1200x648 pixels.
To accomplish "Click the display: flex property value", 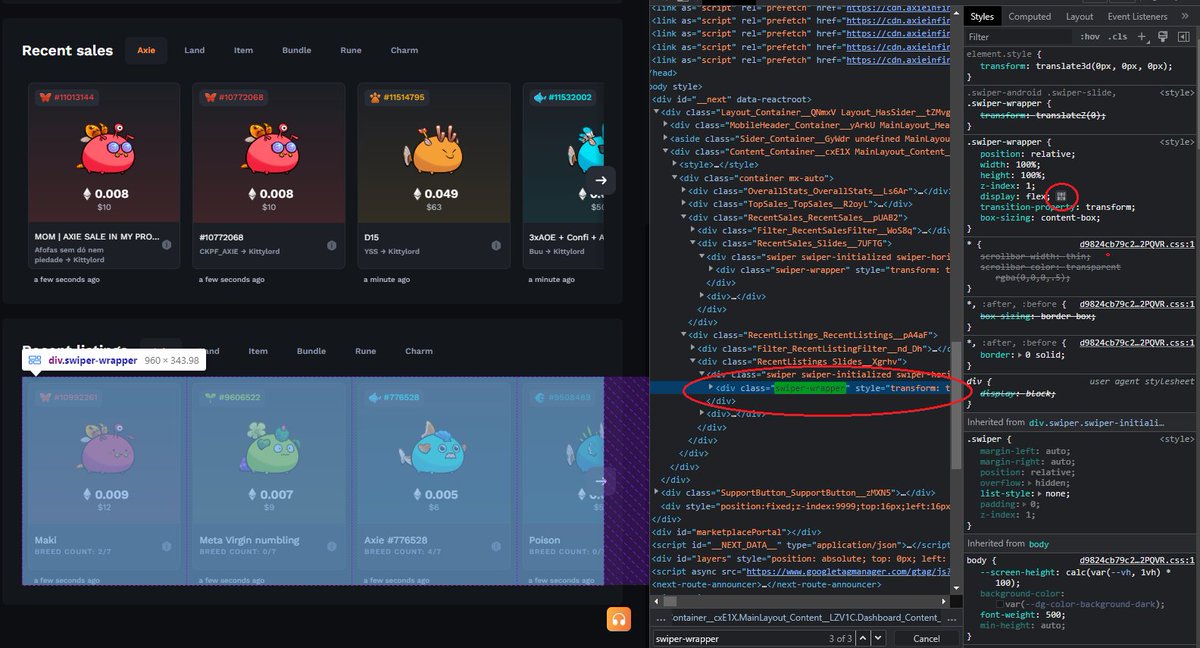I will pos(1036,196).
